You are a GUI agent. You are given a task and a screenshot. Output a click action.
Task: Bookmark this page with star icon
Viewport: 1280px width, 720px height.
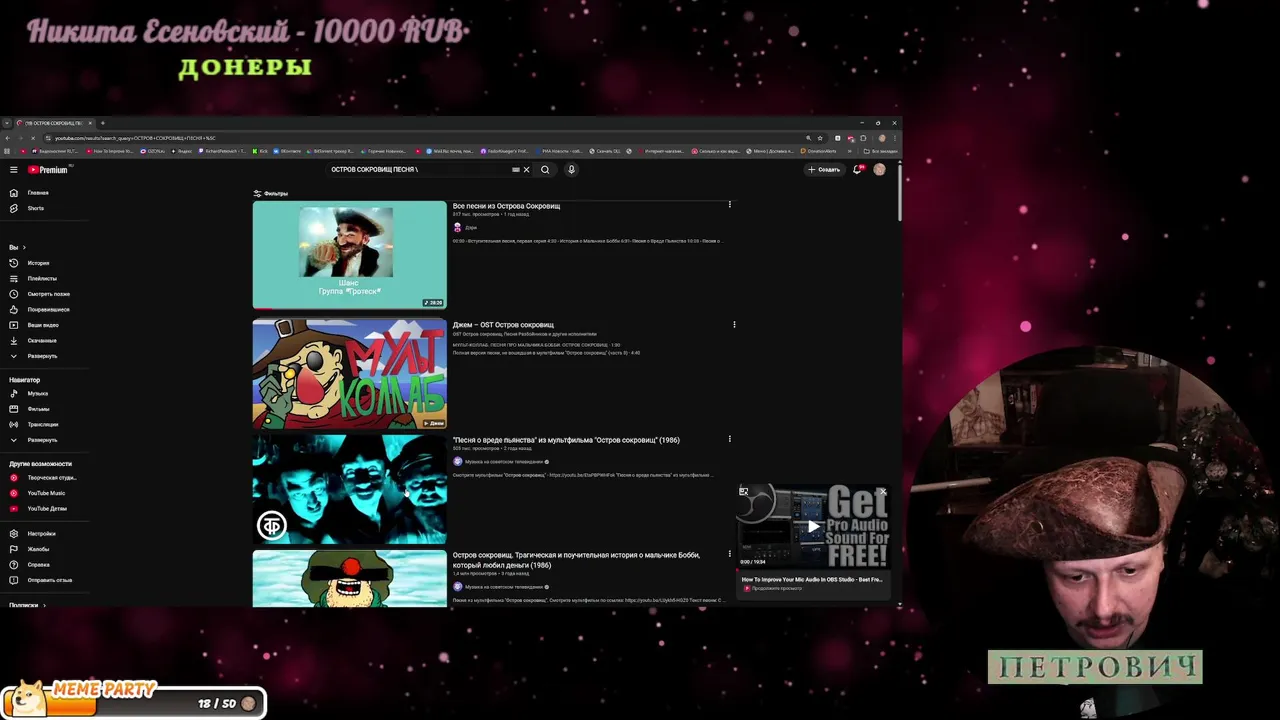(x=820, y=138)
